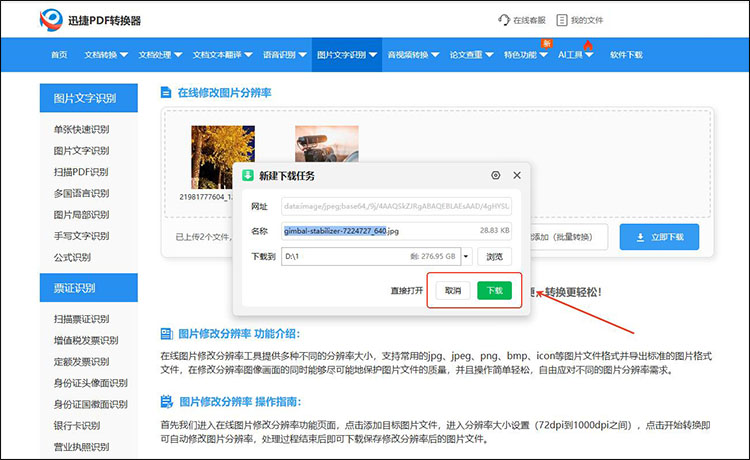Click the 剩: 276.95 GB free space text
Screen dimensions: 750x460
433,256
